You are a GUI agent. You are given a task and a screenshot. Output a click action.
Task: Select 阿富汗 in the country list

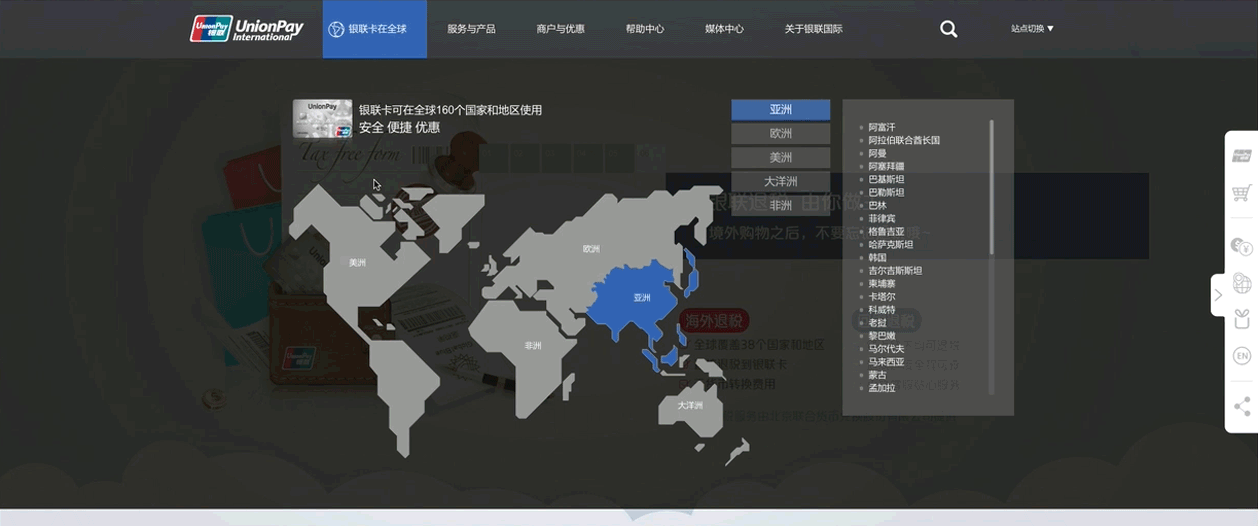(882, 127)
